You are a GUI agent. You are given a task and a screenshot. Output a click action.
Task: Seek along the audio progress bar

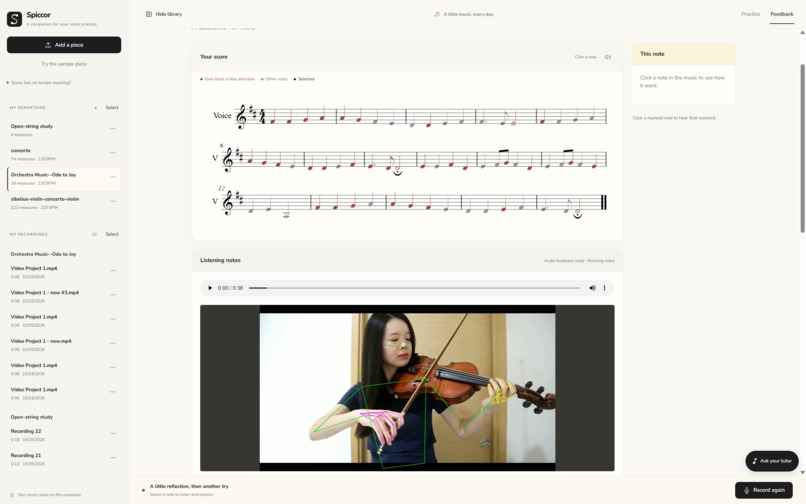point(414,288)
